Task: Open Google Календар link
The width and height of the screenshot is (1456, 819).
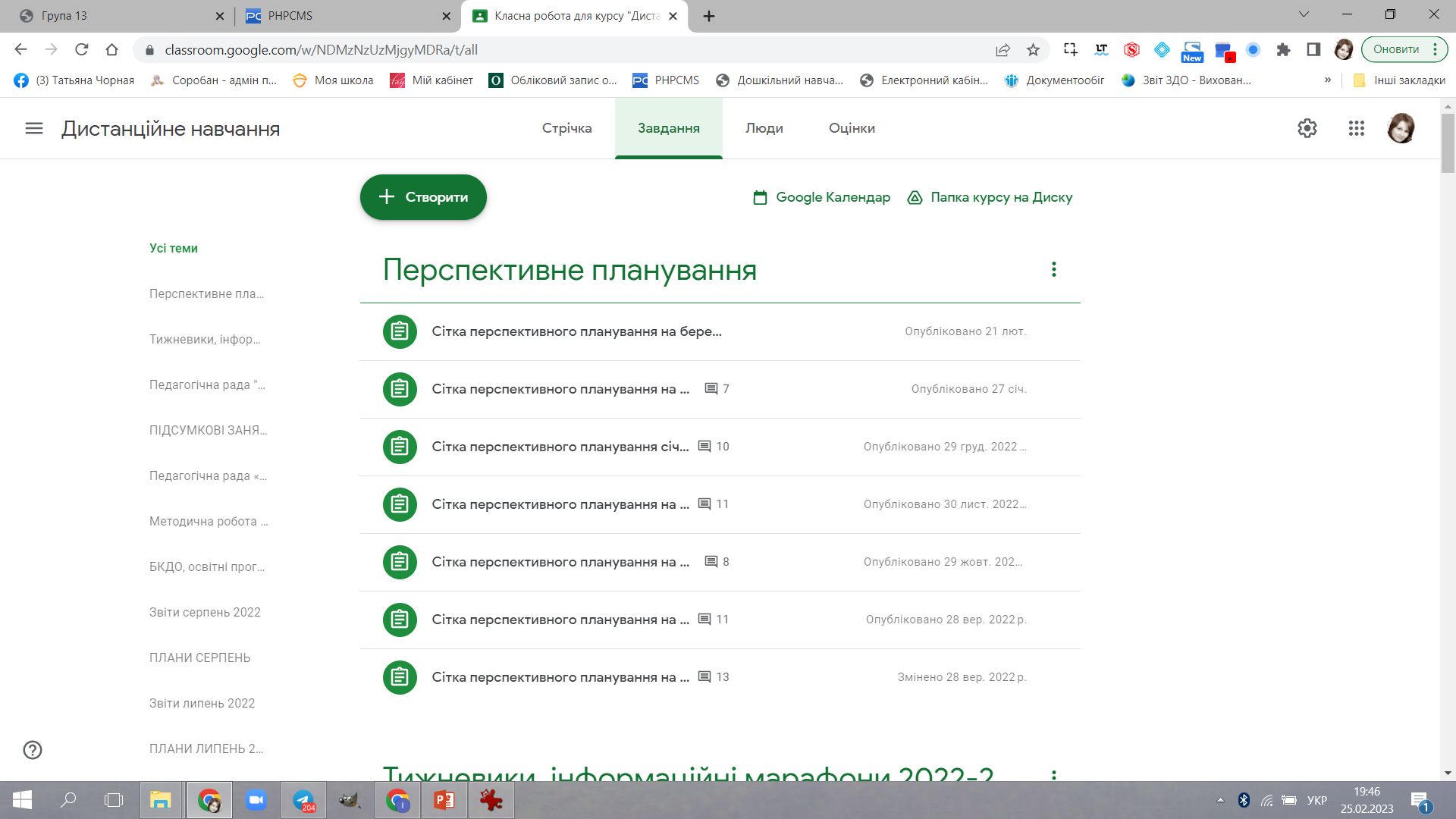Action: coord(821,197)
